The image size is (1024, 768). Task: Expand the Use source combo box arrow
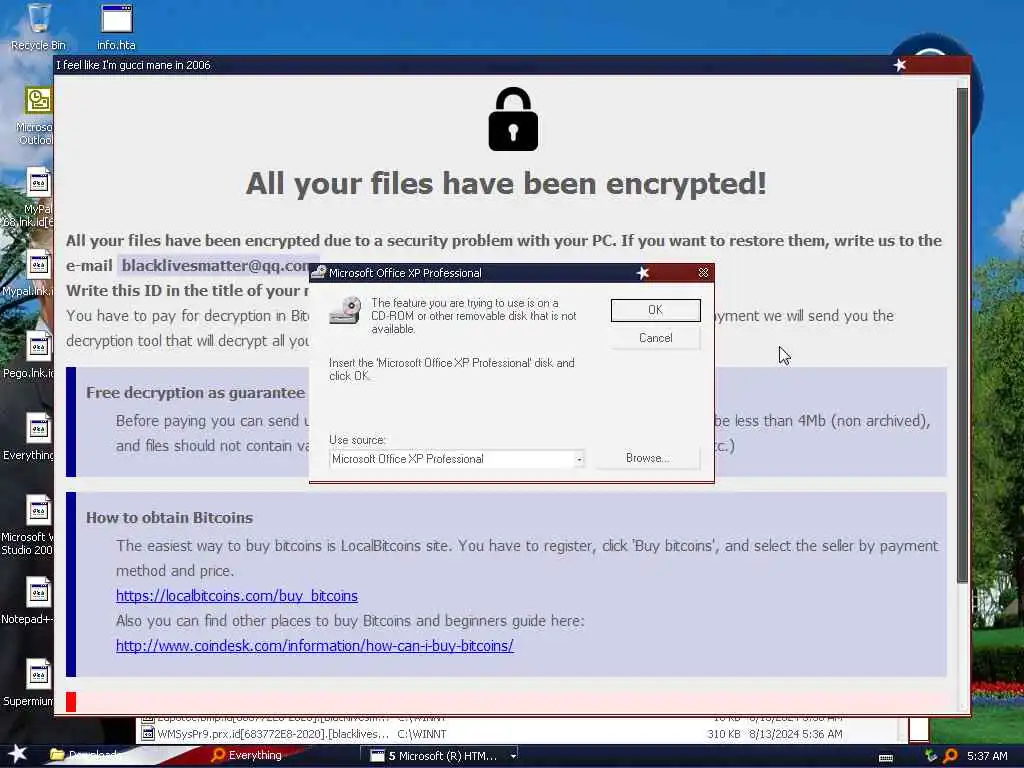click(x=579, y=459)
